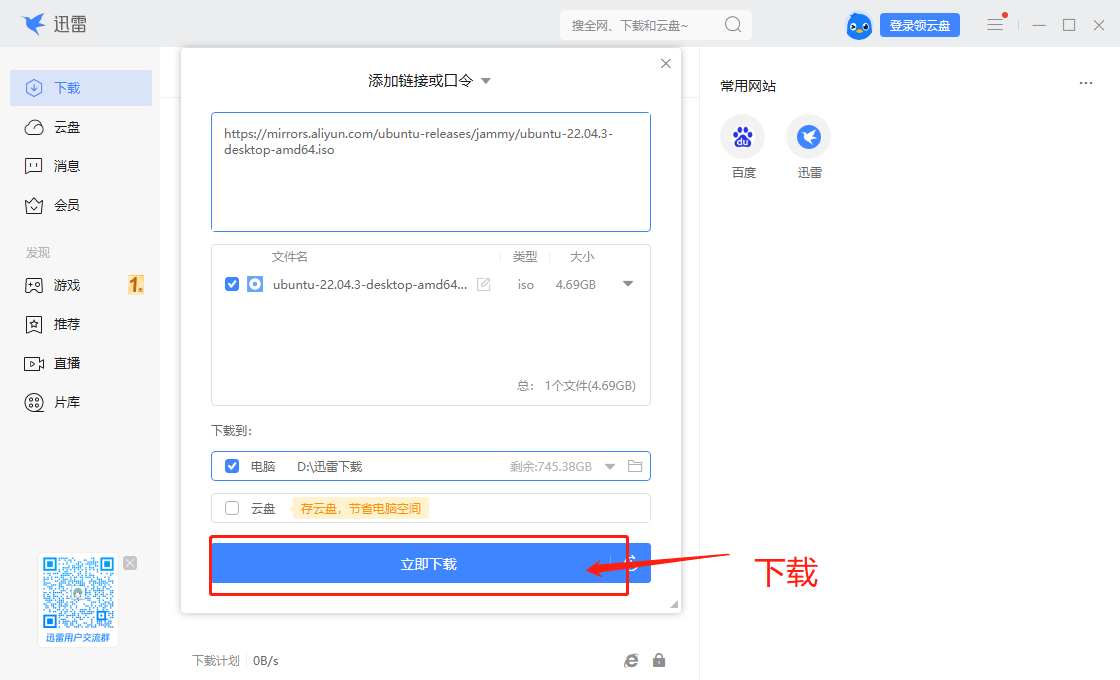
Task: Click the number-one badge beside 游戏
Action: click(136, 285)
